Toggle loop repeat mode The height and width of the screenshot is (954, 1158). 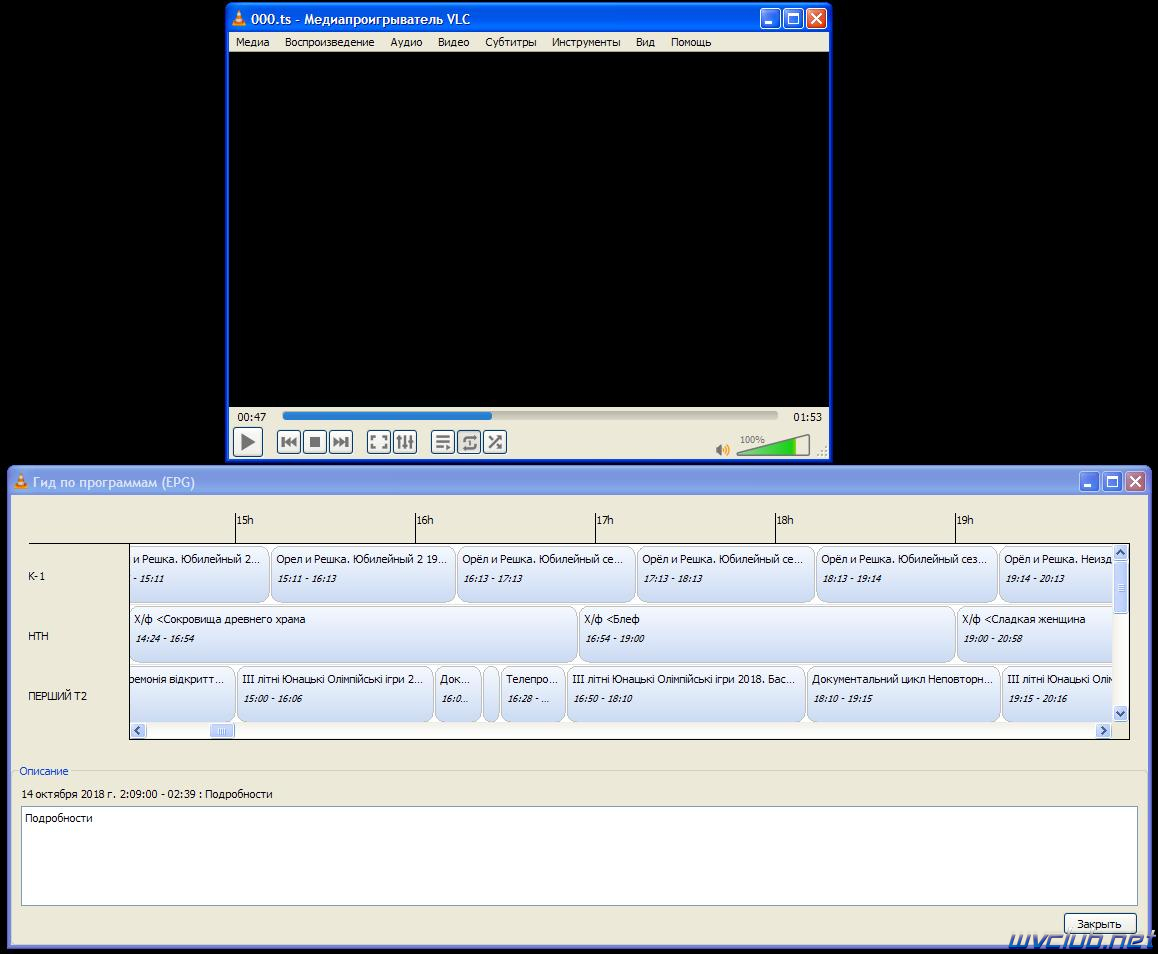coord(469,442)
